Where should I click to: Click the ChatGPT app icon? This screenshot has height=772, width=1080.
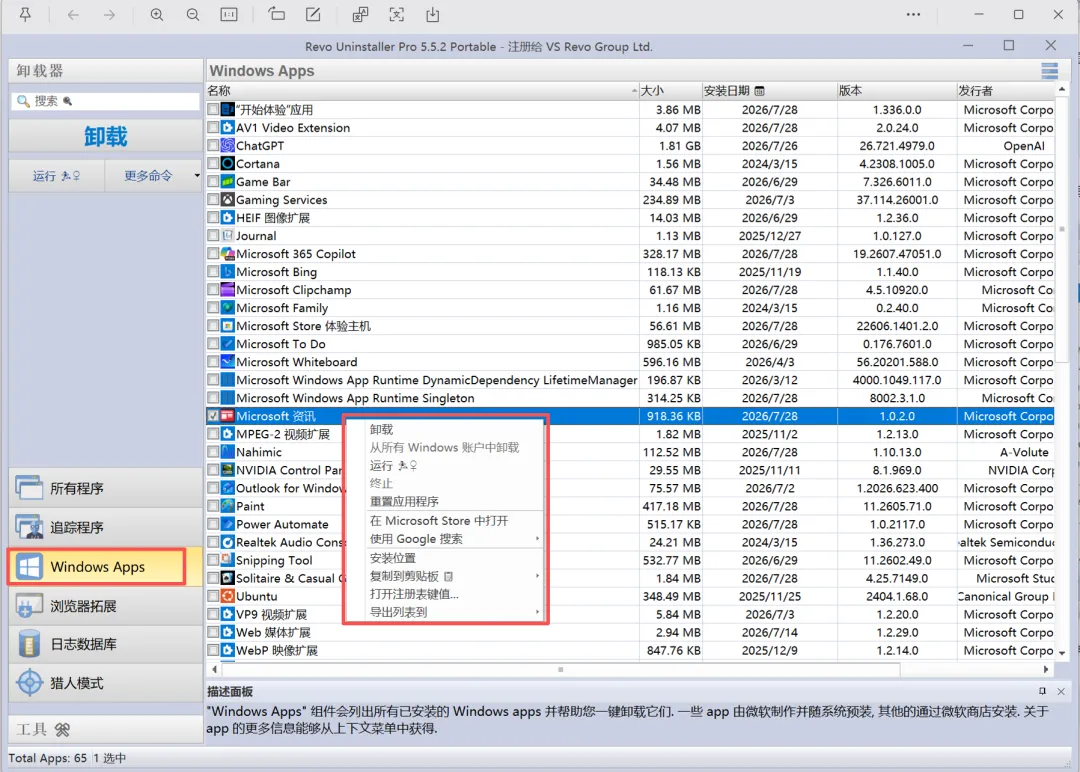227,145
